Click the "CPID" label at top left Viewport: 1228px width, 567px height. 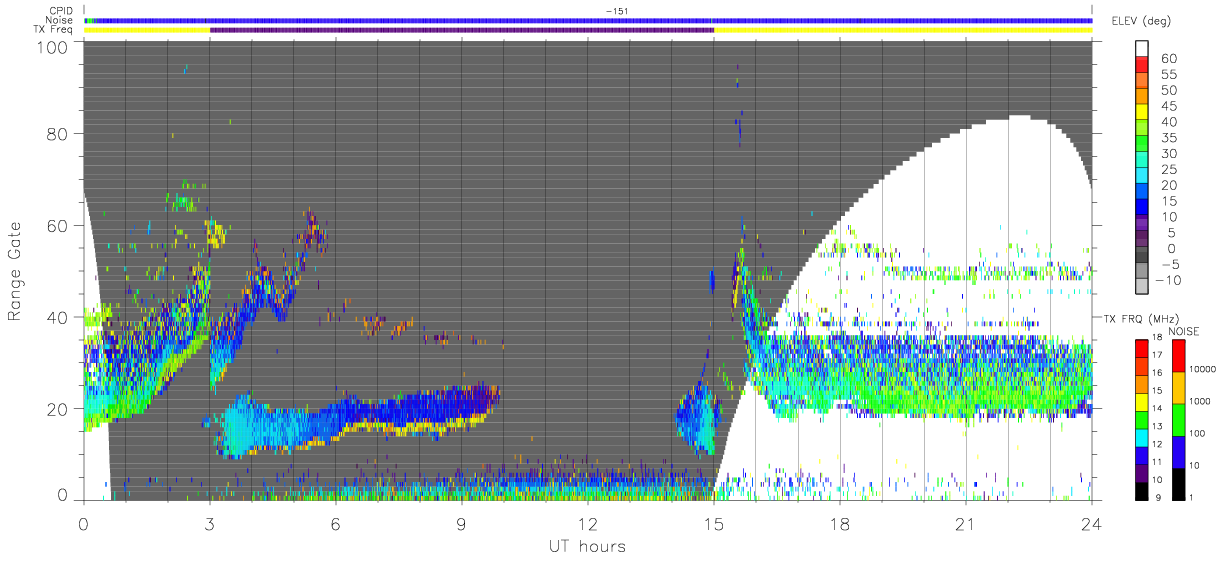(61, 11)
